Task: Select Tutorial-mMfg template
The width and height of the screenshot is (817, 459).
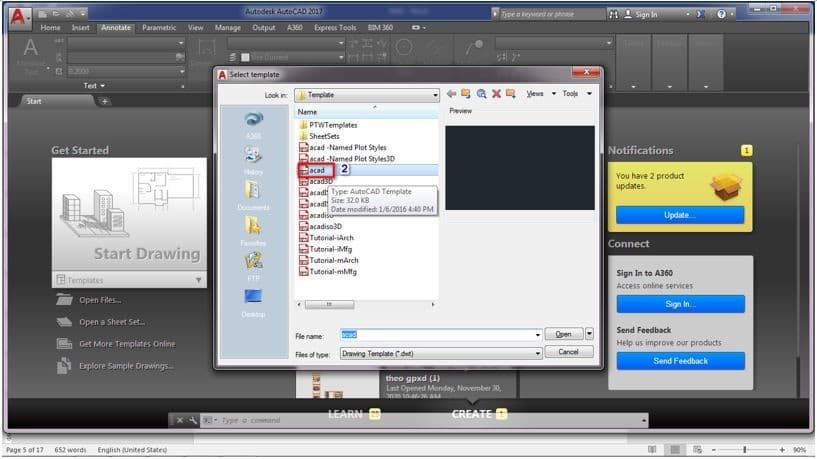Action: [x=328, y=271]
